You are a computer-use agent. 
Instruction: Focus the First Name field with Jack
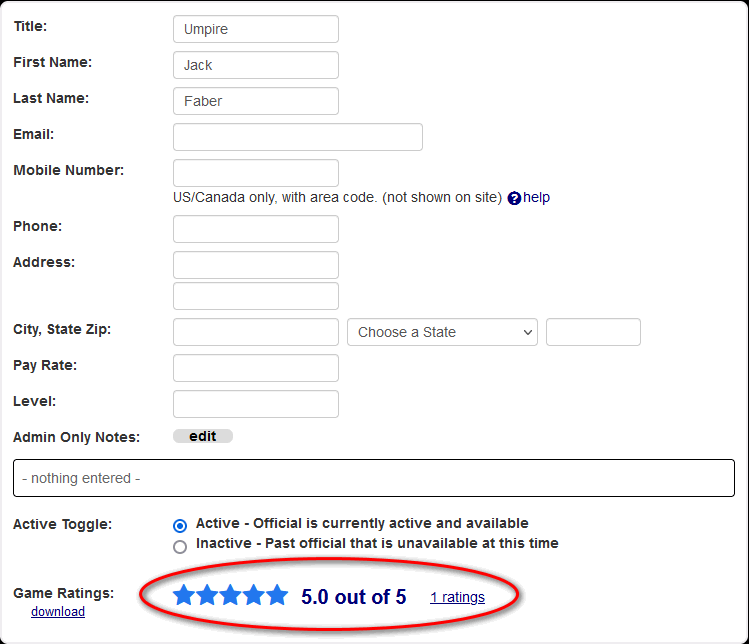click(255, 65)
